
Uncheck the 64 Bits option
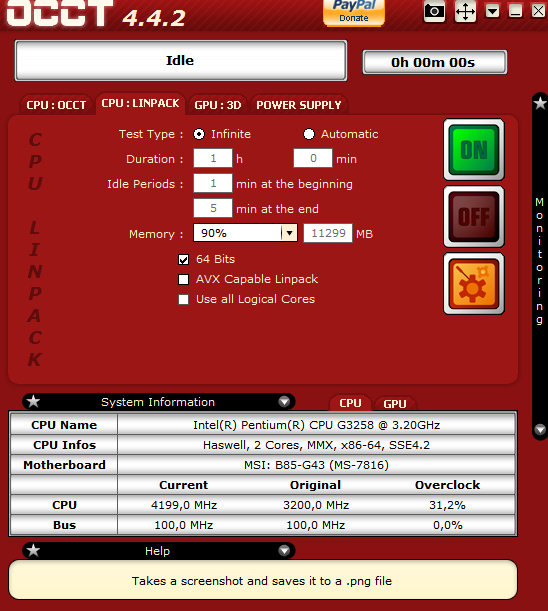point(183,260)
